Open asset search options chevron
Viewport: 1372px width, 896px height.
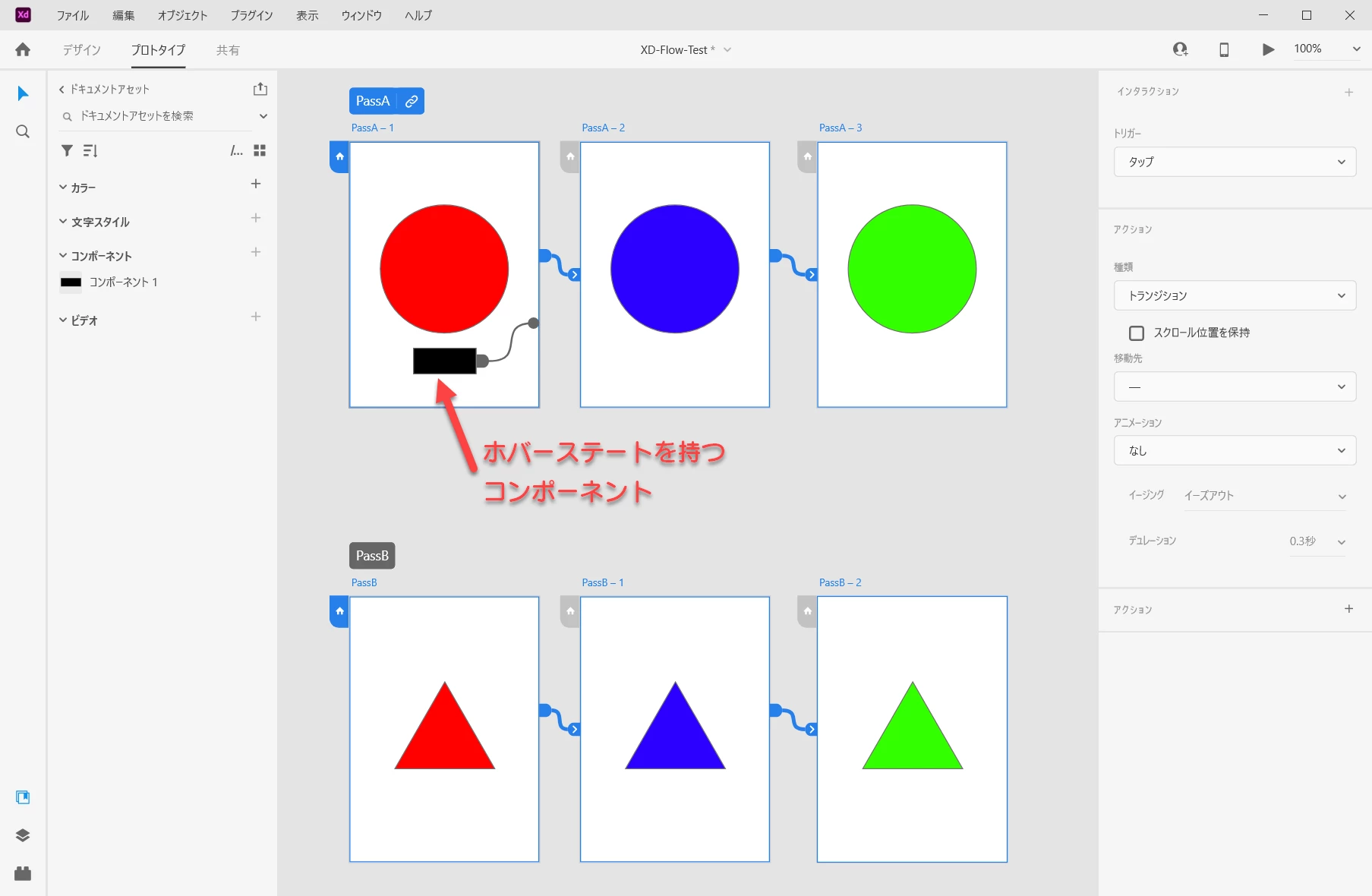click(x=263, y=116)
